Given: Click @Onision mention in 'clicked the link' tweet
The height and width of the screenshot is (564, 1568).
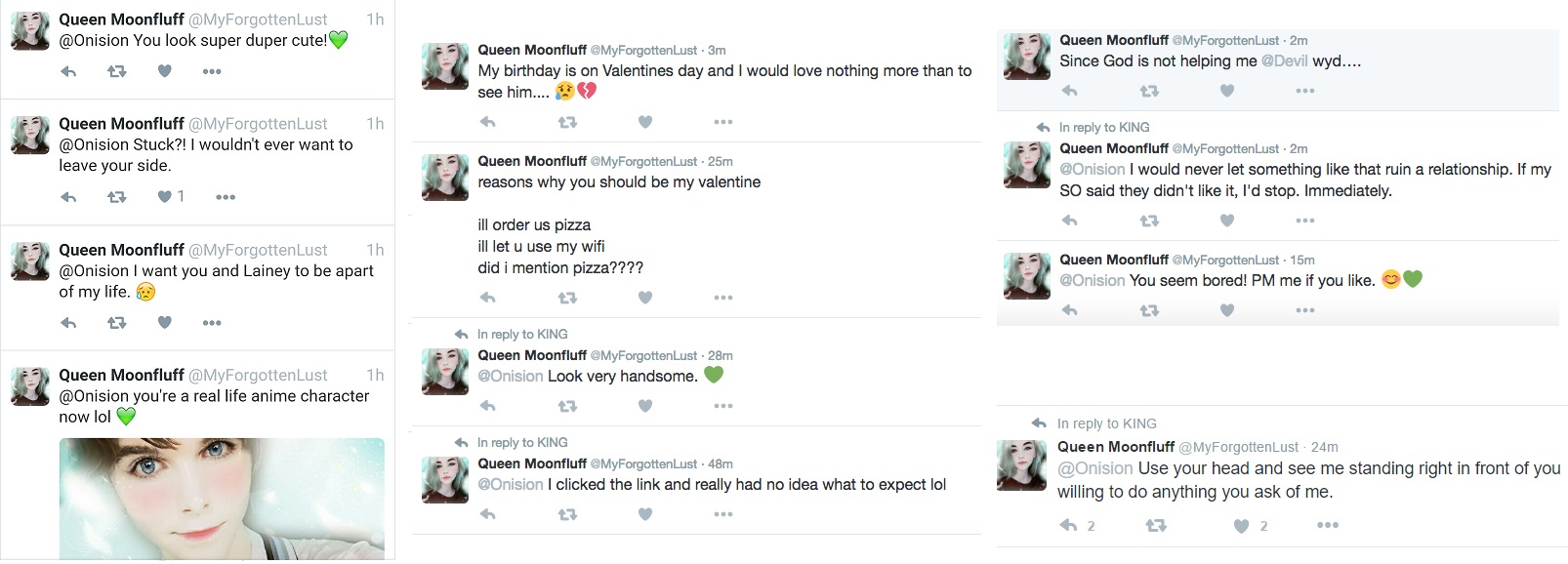Looking at the screenshot, I should 510,484.
